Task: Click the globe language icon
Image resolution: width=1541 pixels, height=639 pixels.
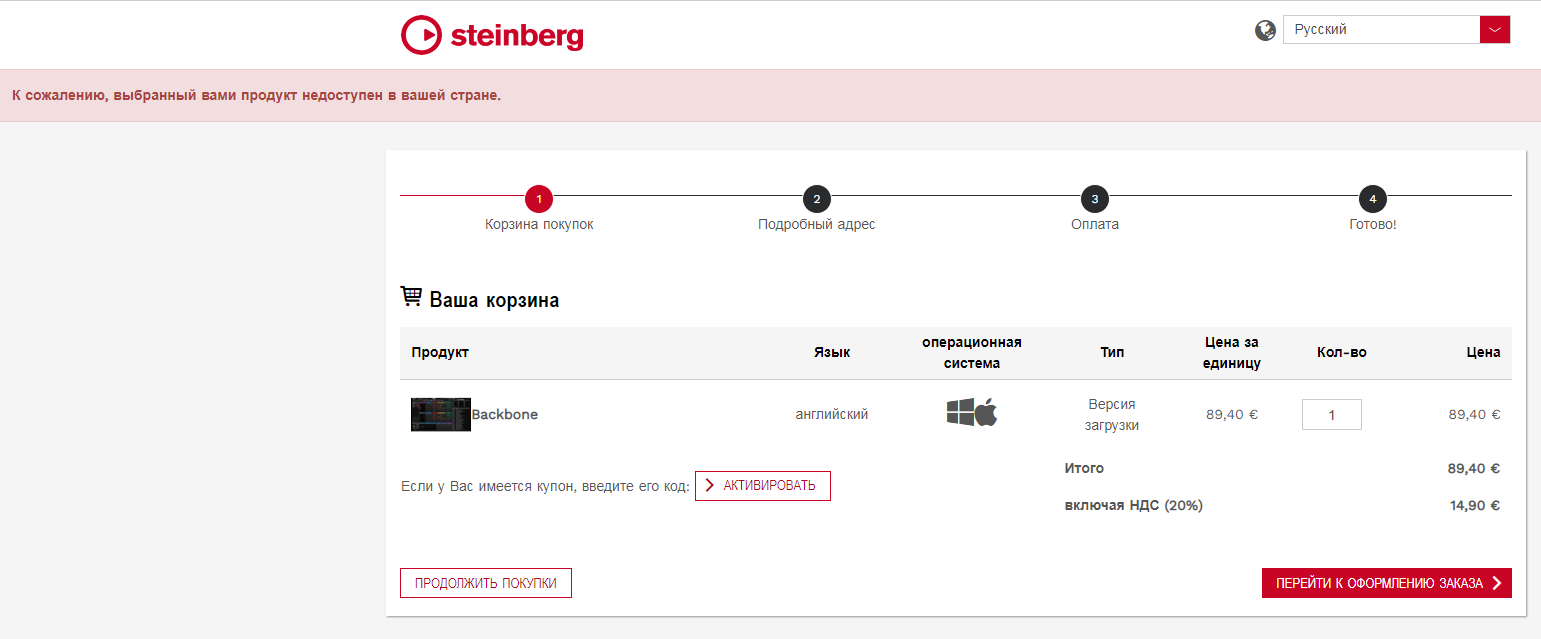Action: coord(1265,30)
